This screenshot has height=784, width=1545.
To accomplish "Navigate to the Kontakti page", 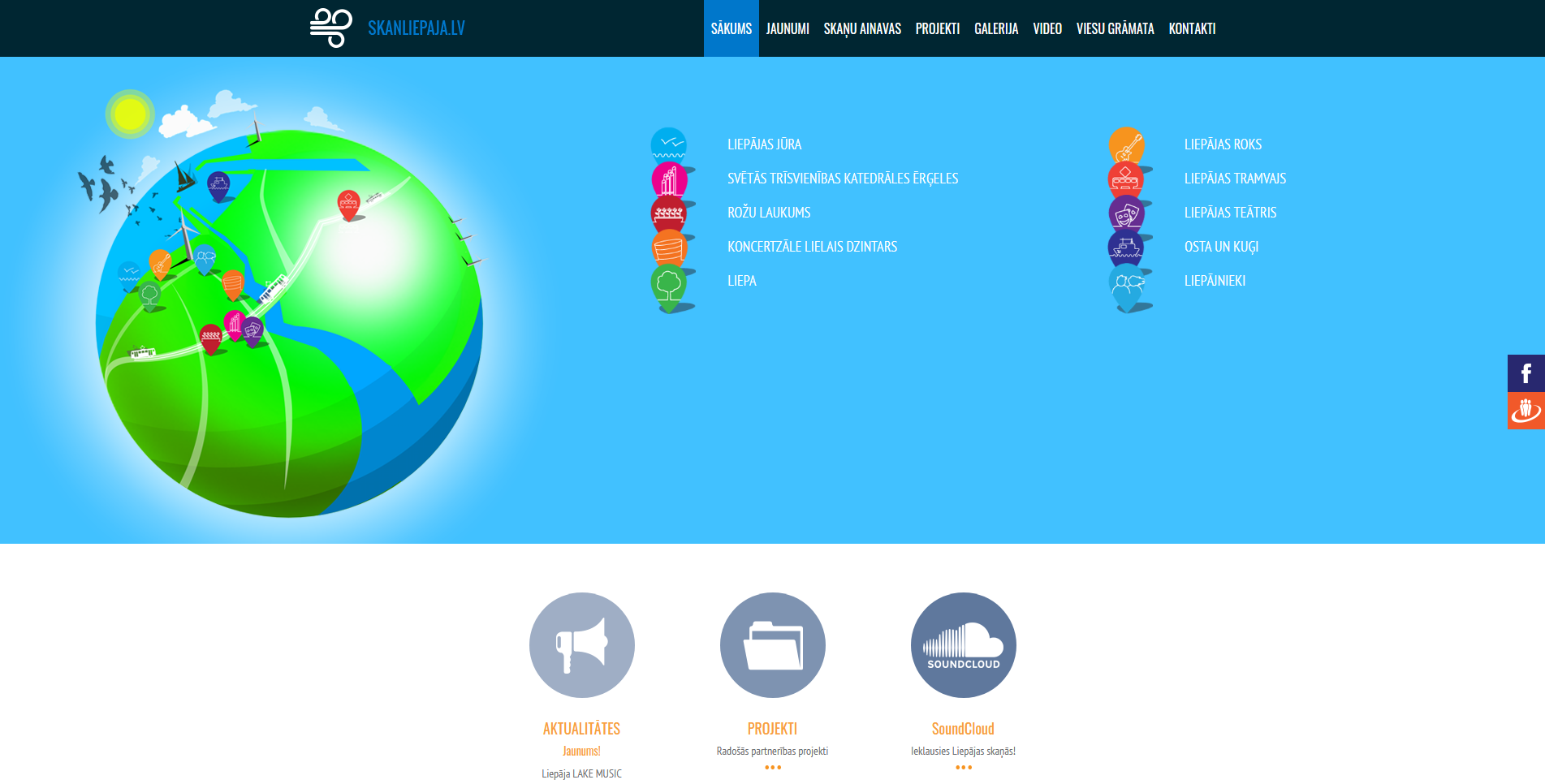I will 1191,28.
